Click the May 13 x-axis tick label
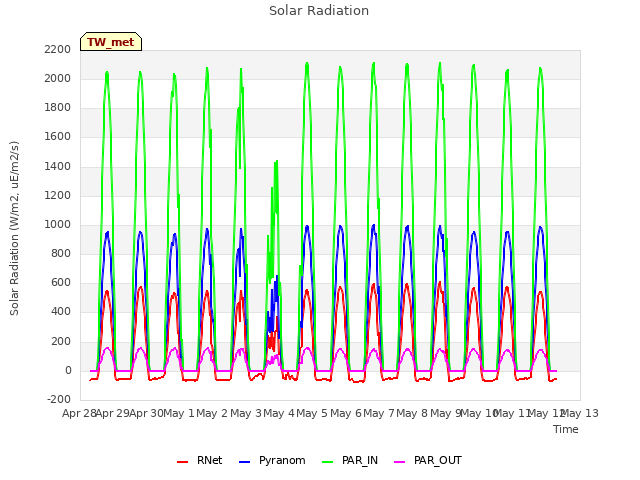The height and width of the screenshot is (480, 640). 580,413
